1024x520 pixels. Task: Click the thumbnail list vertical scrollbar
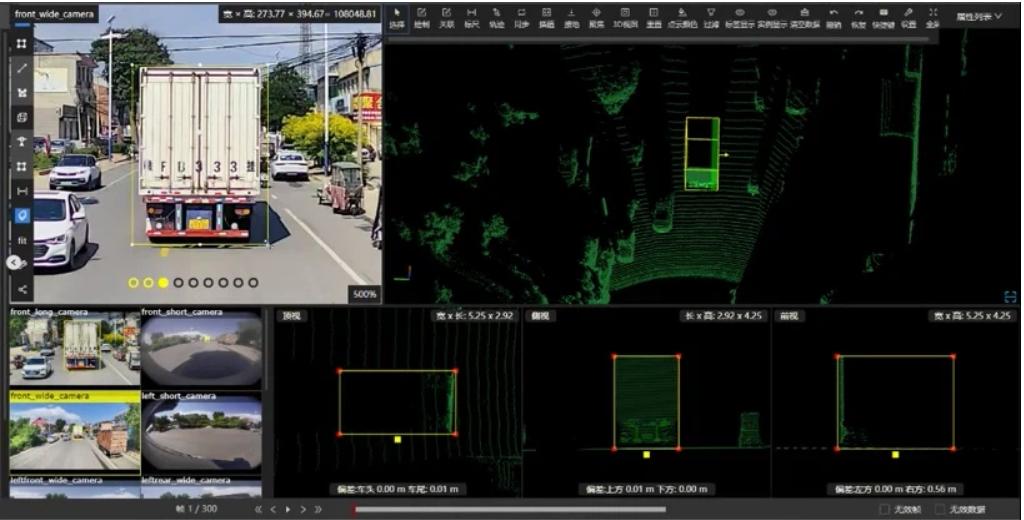point(266,349)
